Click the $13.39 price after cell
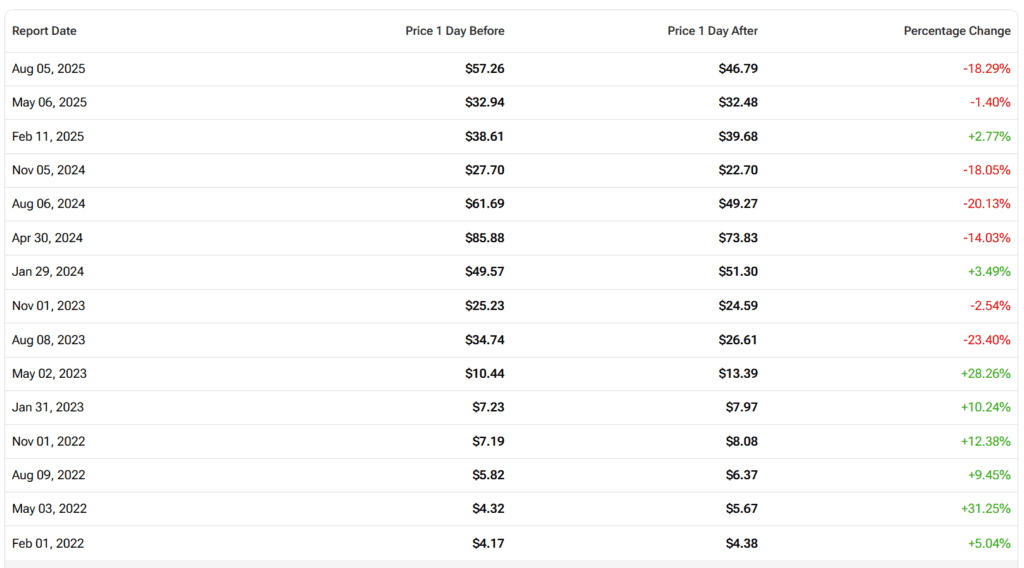 pos(737,374)
